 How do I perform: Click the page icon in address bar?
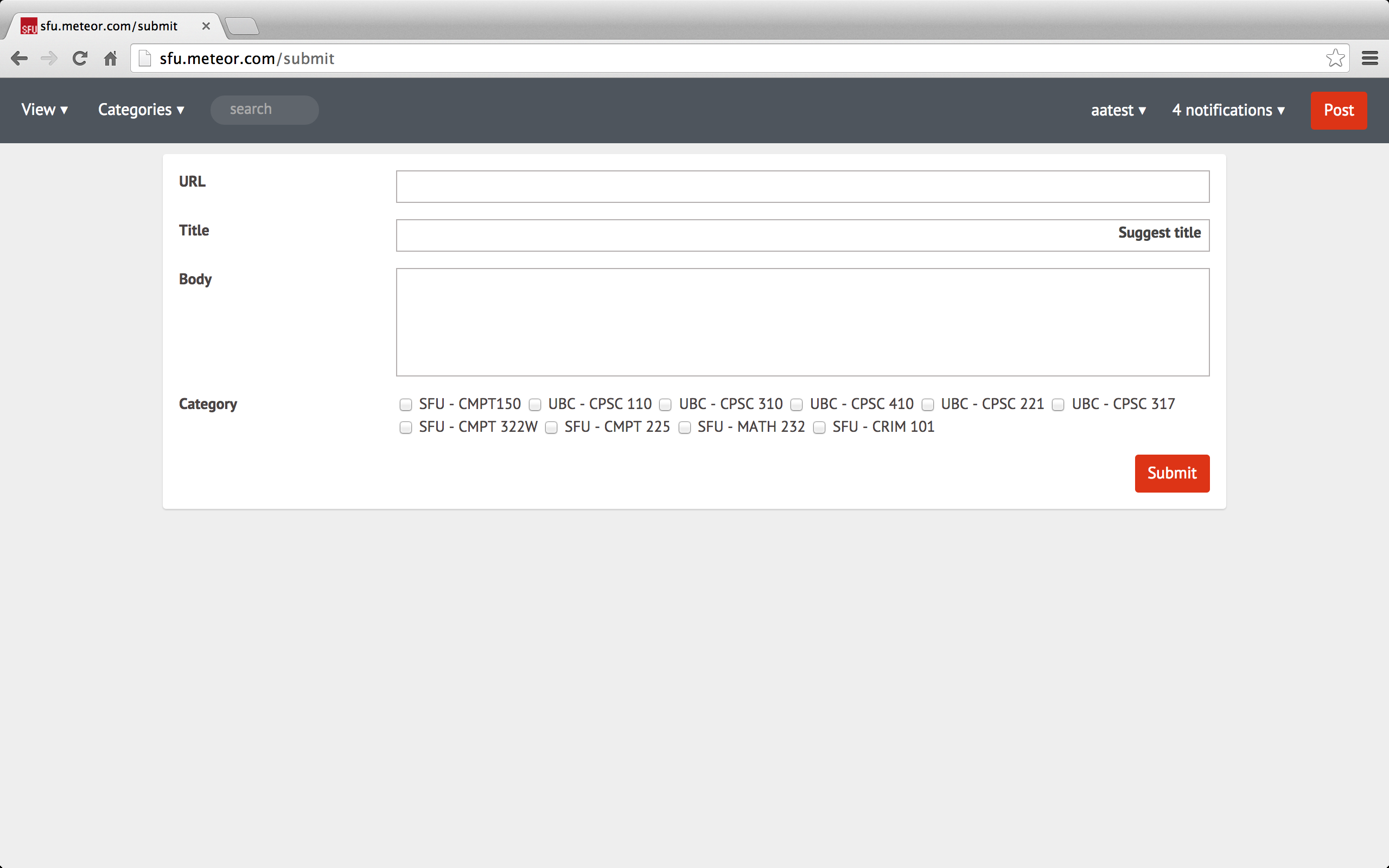pyautogui.click(x=145, y=59)
